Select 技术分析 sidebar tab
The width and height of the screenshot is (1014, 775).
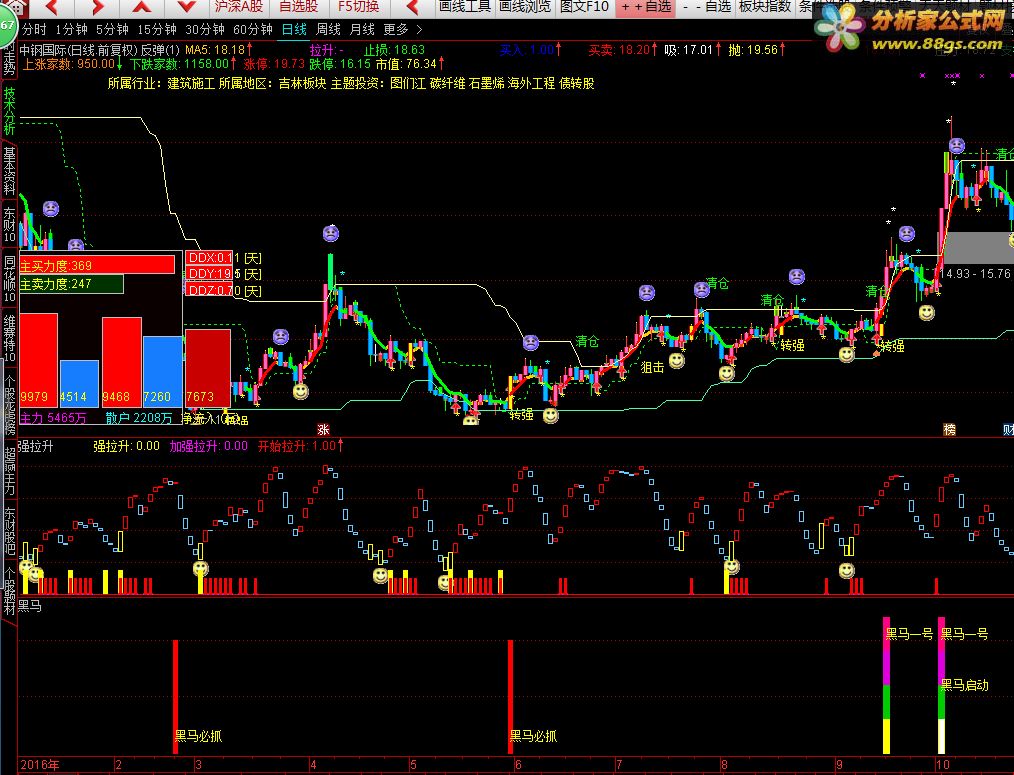click(x=9, y=111)
